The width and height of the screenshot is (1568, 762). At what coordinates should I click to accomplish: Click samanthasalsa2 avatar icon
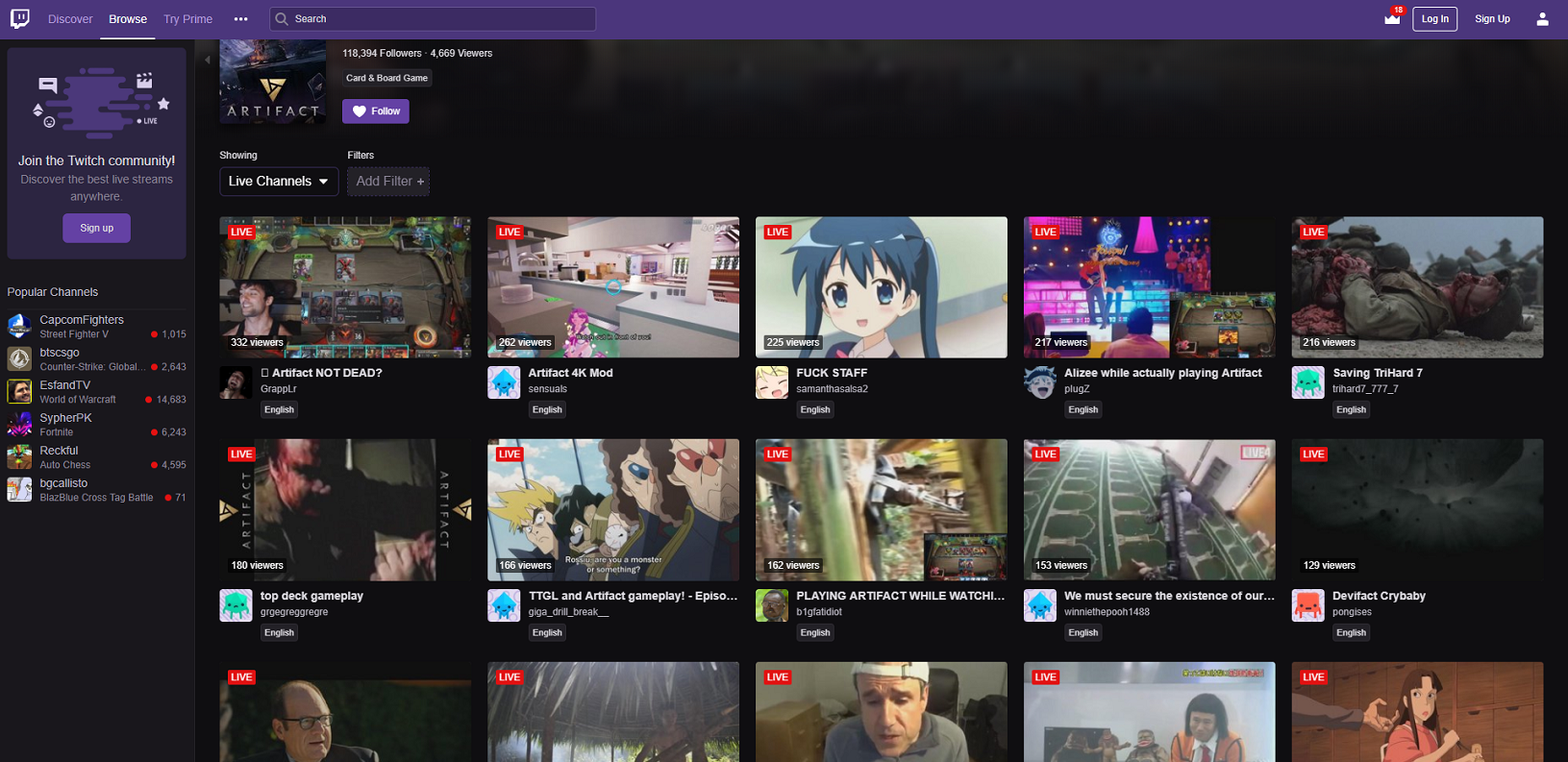772,382
